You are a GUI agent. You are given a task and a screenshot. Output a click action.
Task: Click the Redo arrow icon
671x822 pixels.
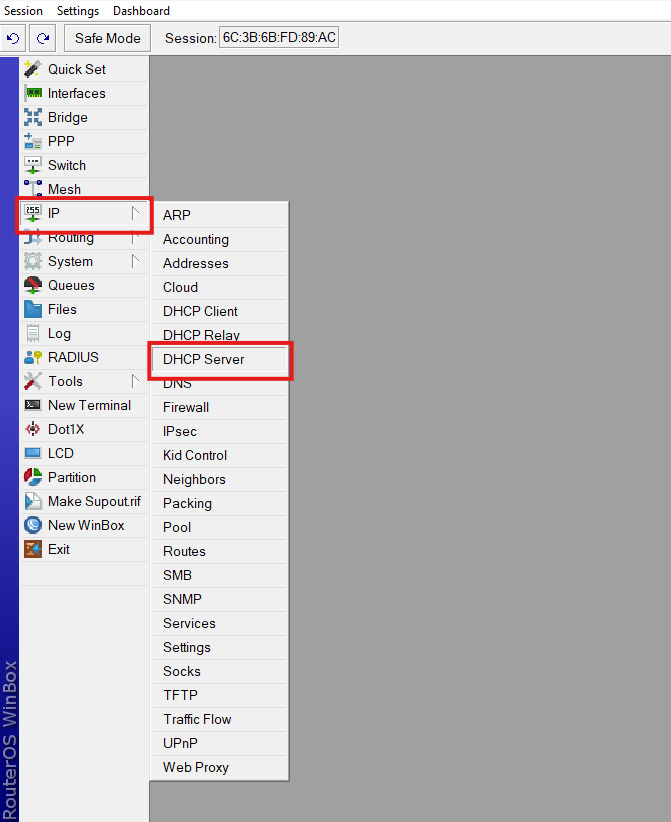(x=43, y=38)
